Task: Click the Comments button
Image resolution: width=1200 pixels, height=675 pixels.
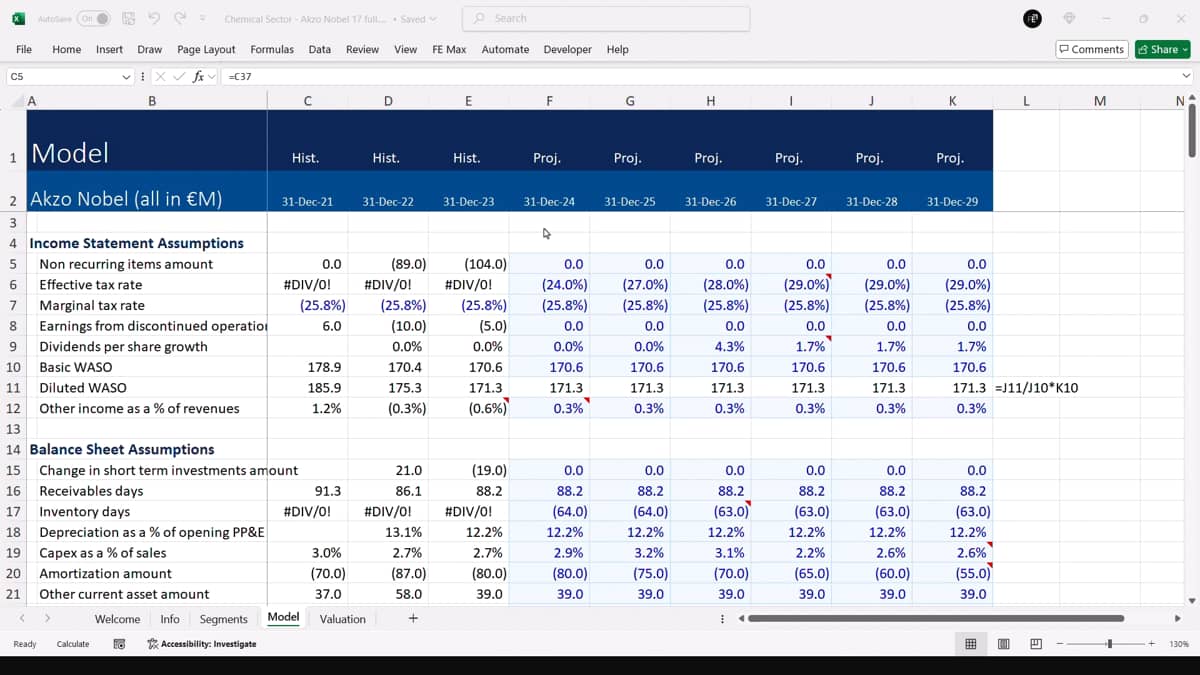Action: pos(1092,49)
